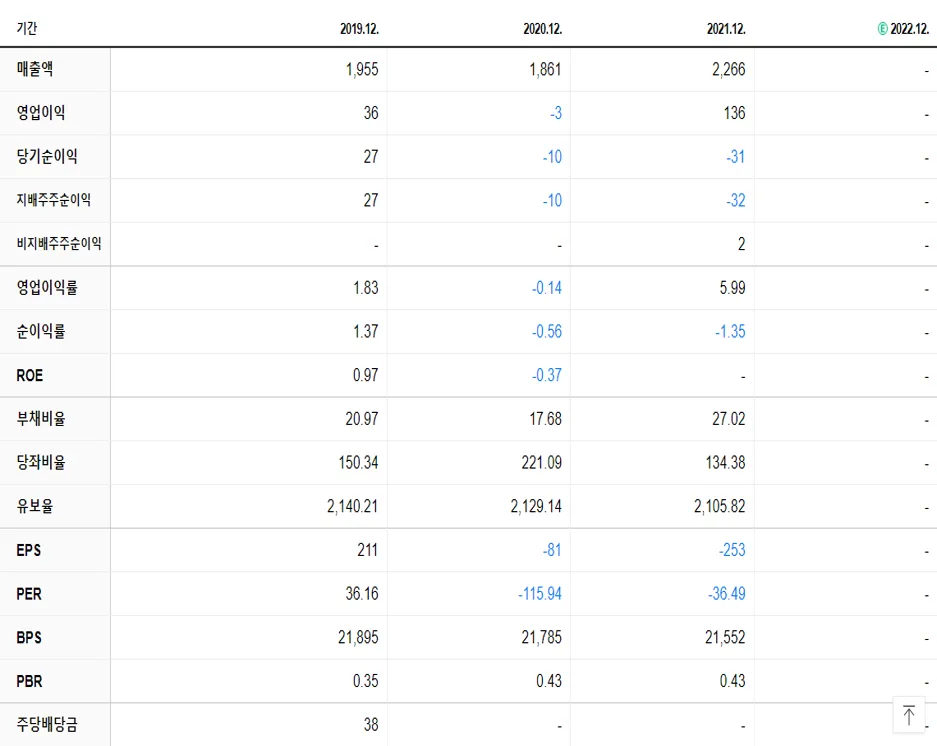The image size is (937, 746).
Task: Click the BPS value 21,552
Action: [x=725, y=638]
